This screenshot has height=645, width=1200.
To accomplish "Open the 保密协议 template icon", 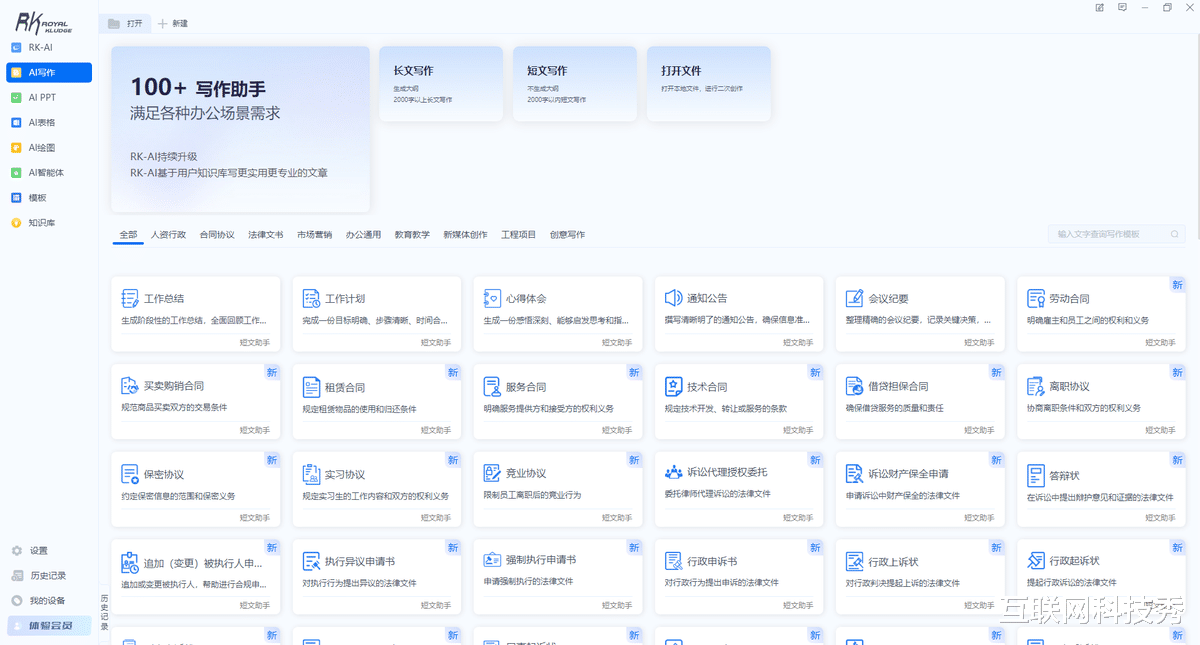I will (x=130, y=473).
